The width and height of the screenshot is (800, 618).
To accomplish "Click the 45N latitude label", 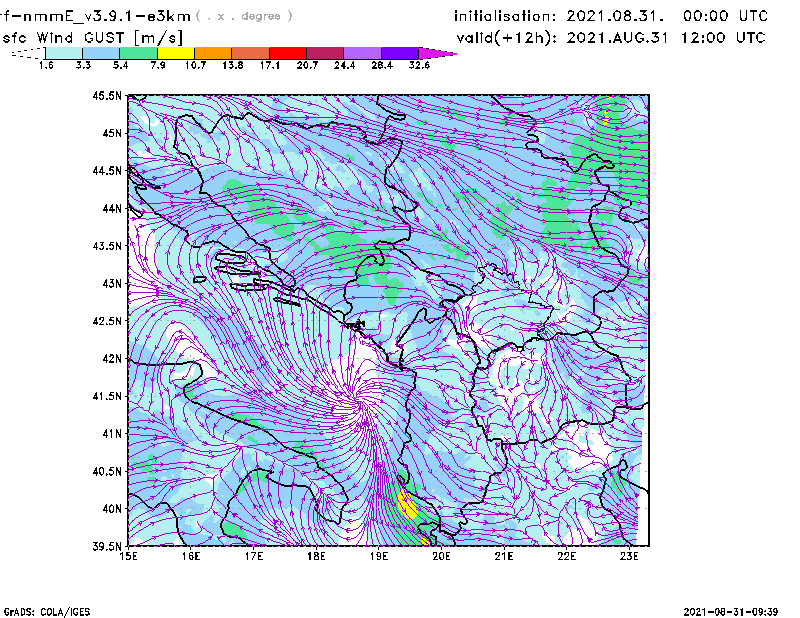I will (x=112, y=133).
